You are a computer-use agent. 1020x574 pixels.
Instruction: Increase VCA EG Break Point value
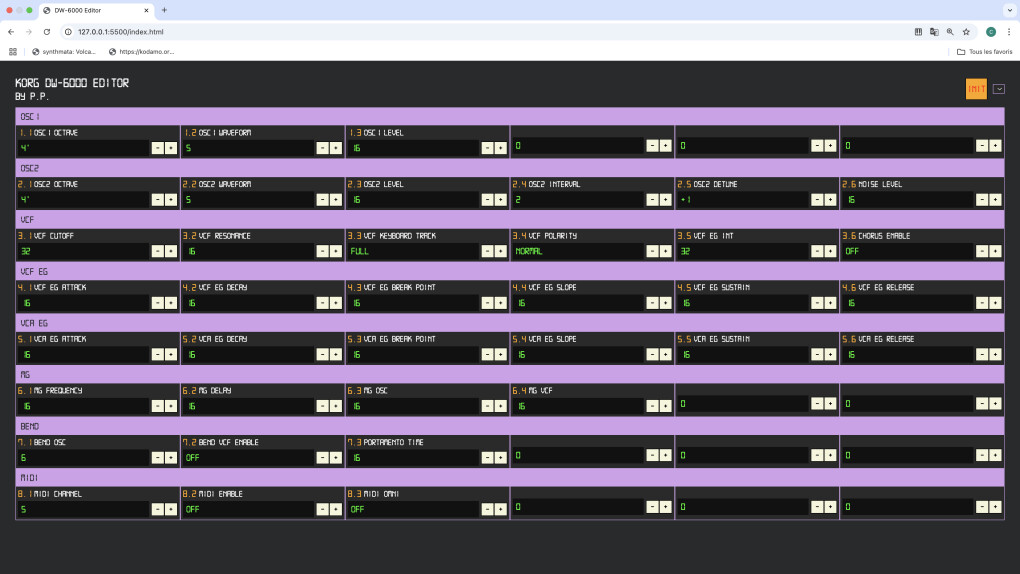coord(501,355)
